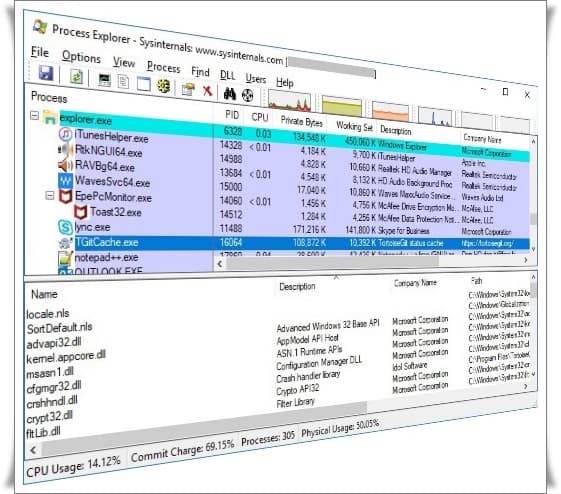Click the green Refresh Now toolbar icon

(x=76, y=77)
